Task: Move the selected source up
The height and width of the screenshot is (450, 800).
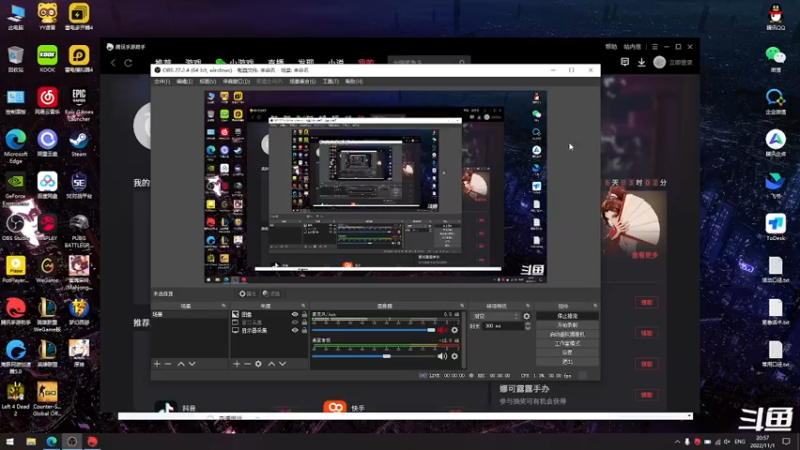Action: 271,364
